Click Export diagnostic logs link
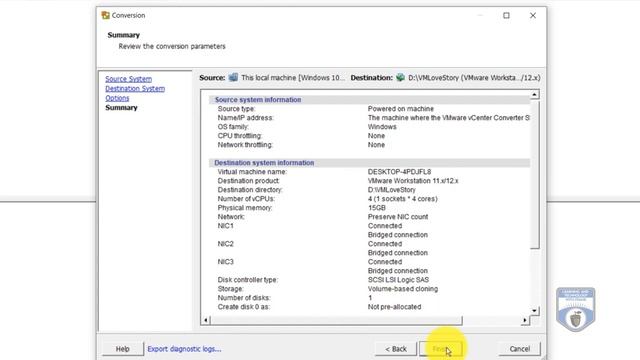Viewport: 640px width, 360px height. [184, 349]
